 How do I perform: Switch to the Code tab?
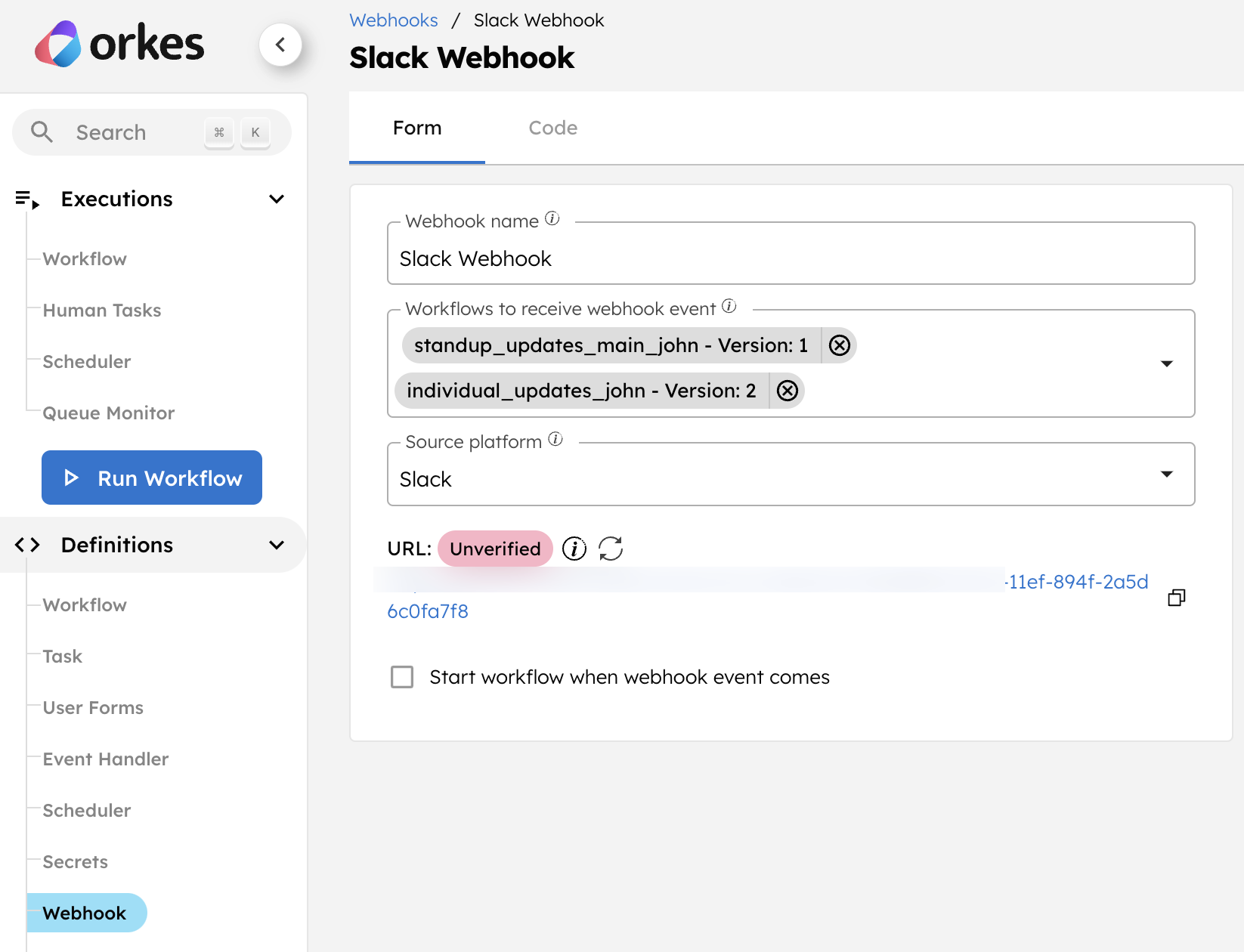(553, 128)
